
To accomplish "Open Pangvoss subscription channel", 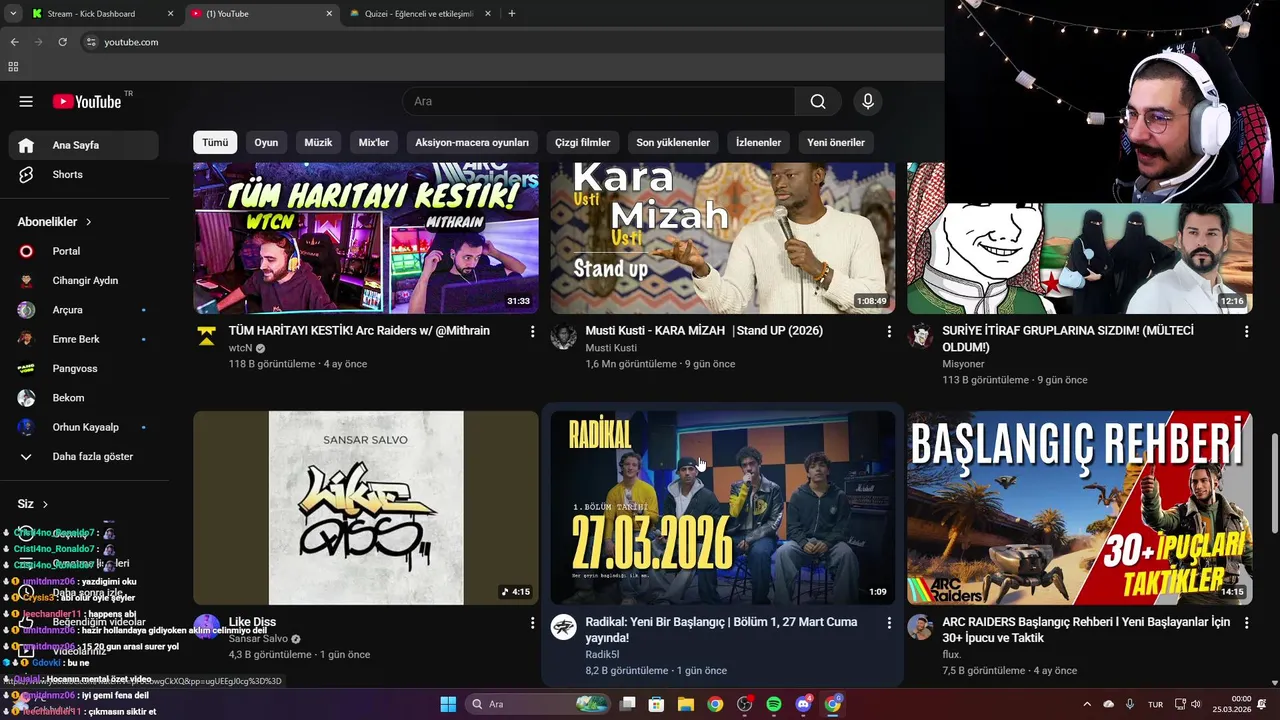I will point(84,368).
